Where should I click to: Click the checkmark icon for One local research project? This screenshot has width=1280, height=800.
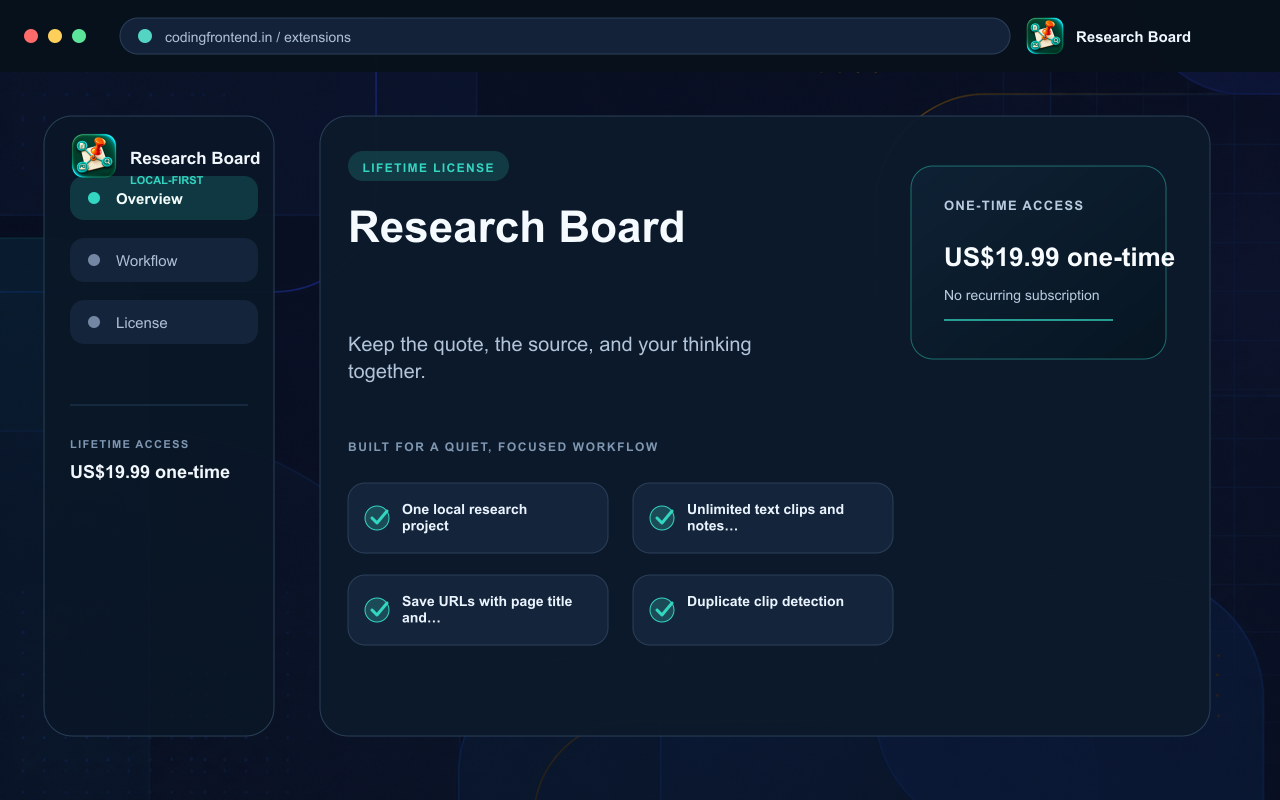point(377,518)
